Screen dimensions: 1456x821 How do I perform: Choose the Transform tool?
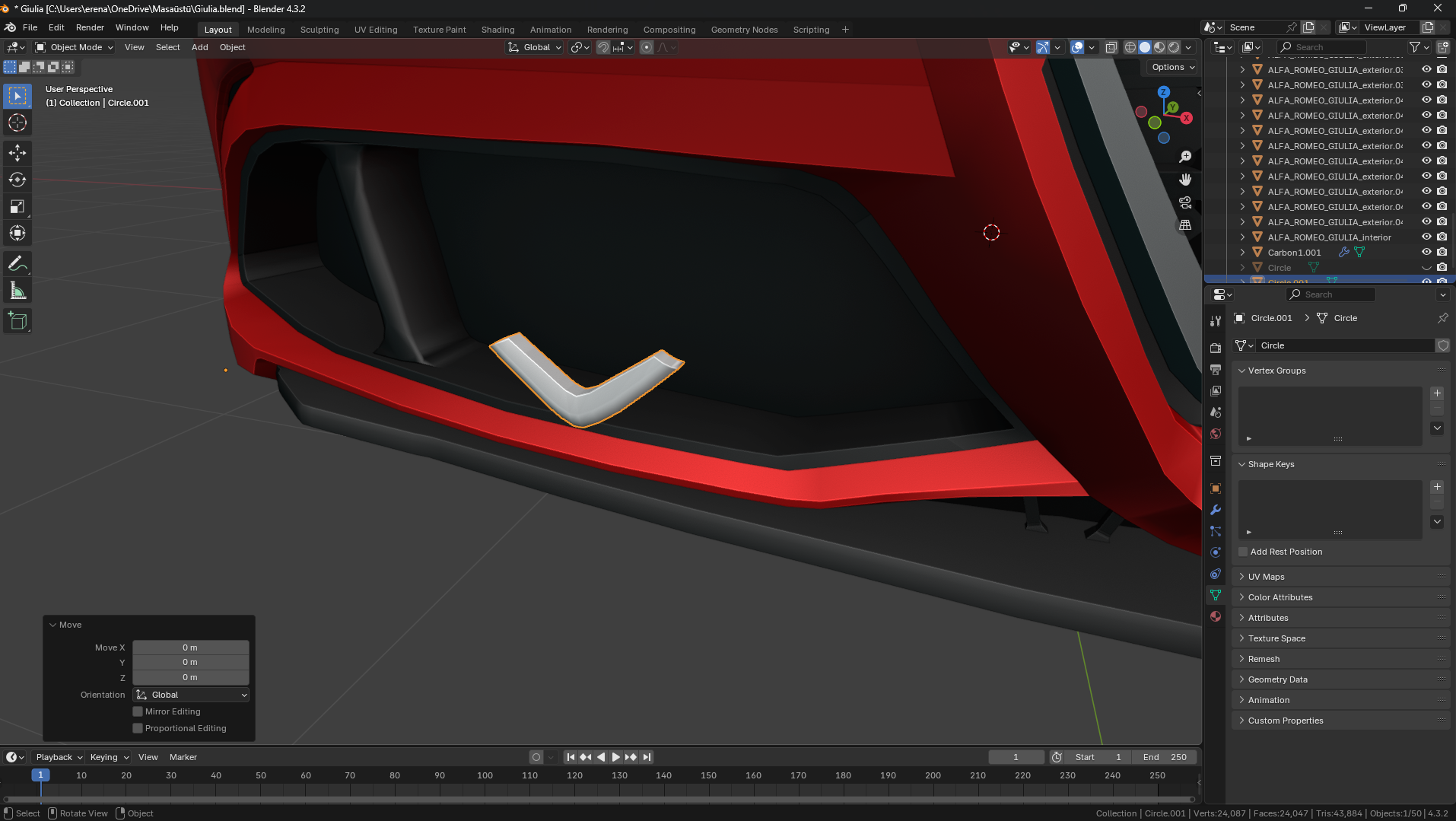17,233
